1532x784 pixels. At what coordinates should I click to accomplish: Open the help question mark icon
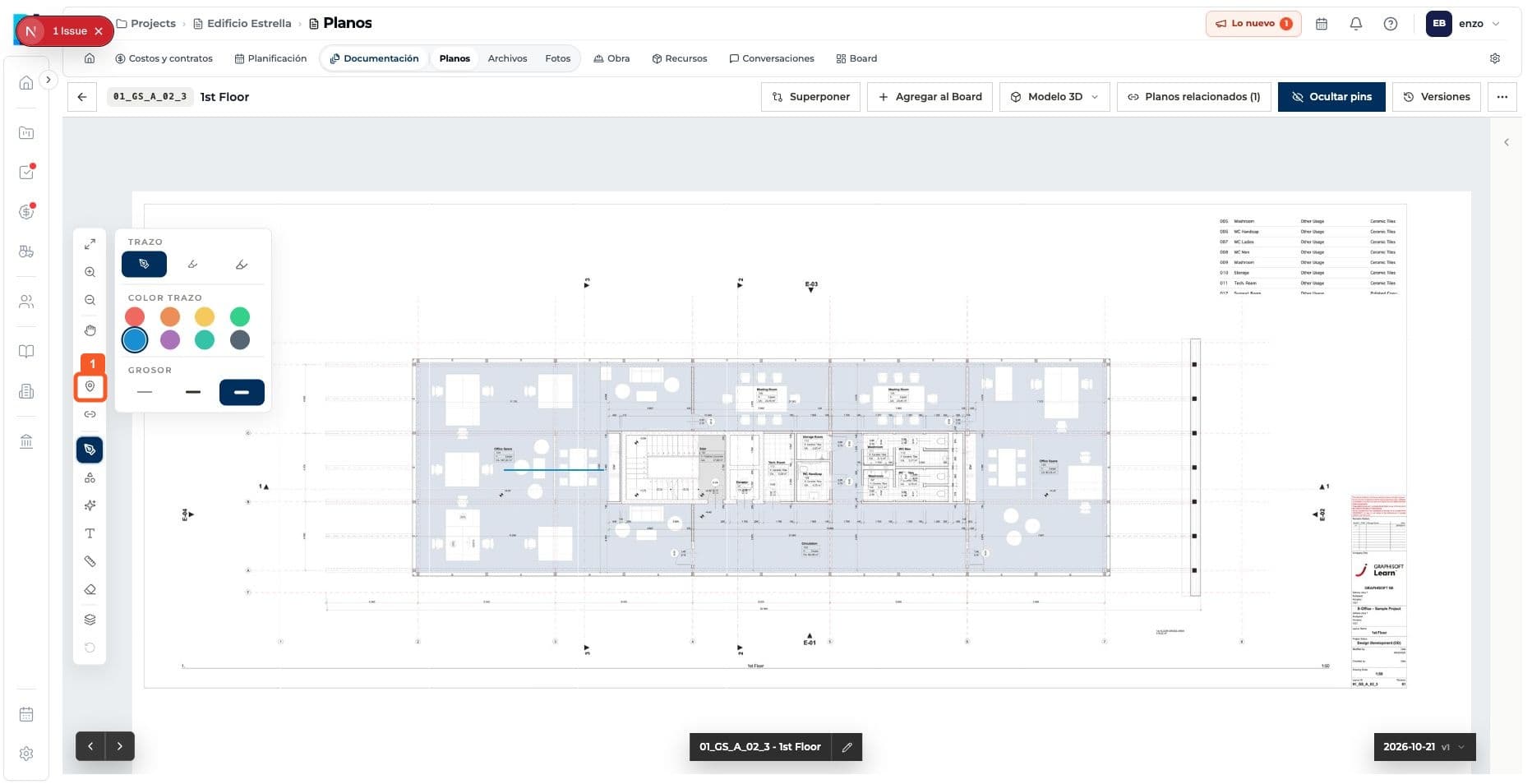(x=1391, y=24)
